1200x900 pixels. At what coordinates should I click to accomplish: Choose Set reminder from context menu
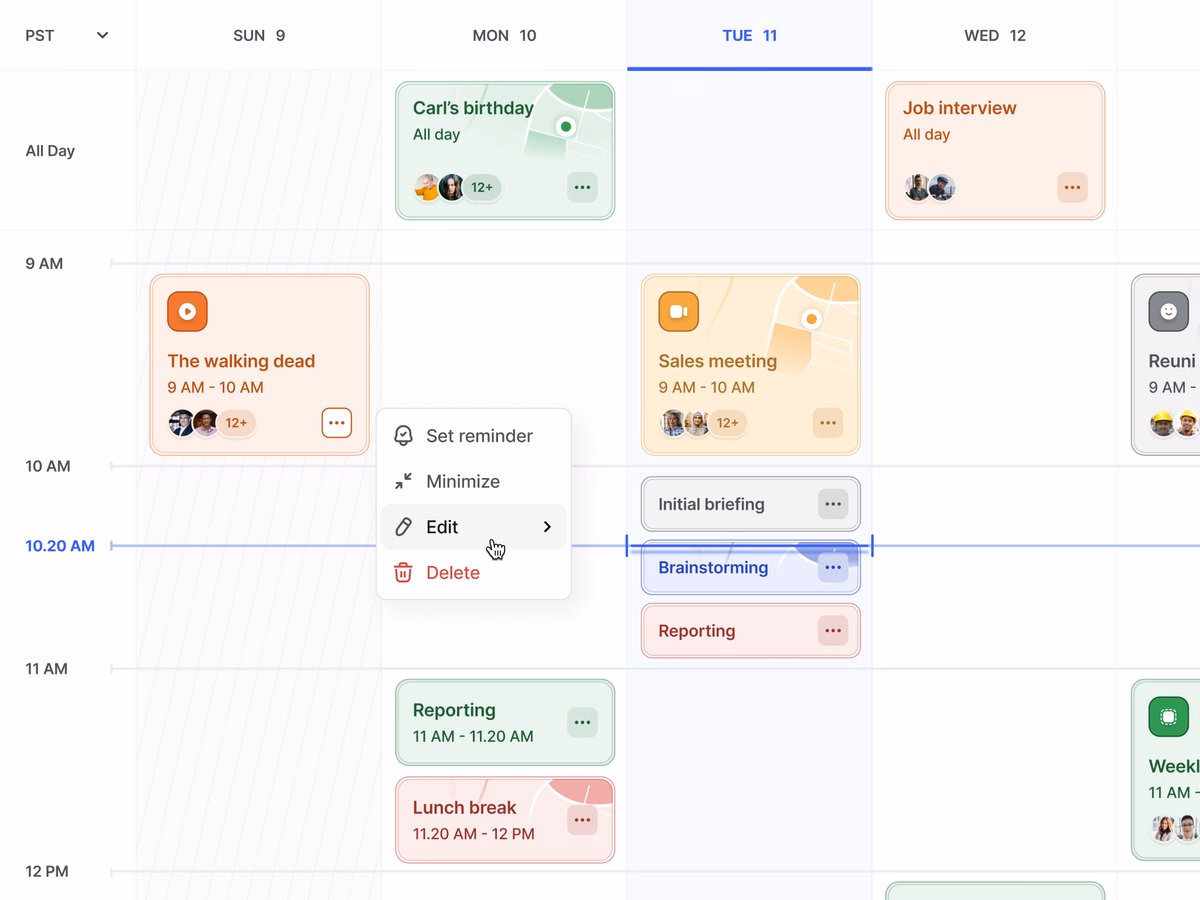(x=474, y=436)
